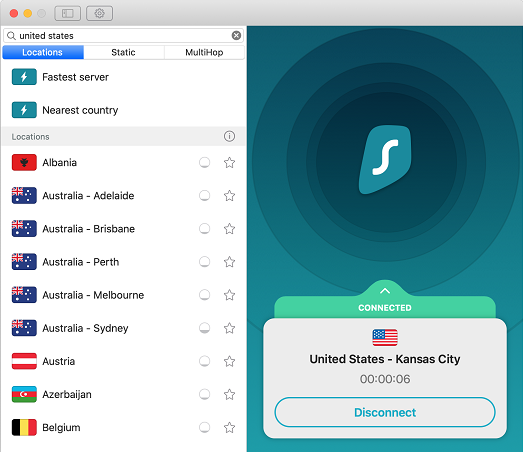
Task: Select Australia - Melbourne location
Action: click(123, 295)
